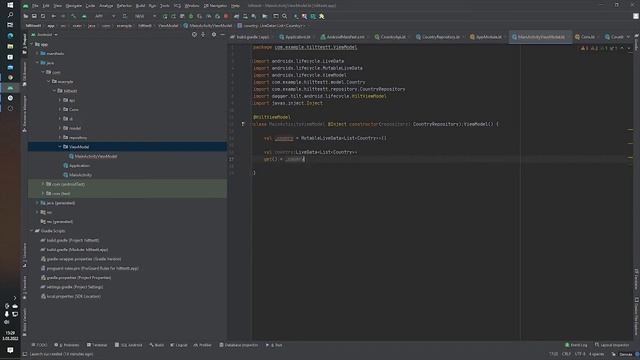Click the next highlighted error arrow in the editor
Viewport: 640px width, 360px height.
(629, 48)
